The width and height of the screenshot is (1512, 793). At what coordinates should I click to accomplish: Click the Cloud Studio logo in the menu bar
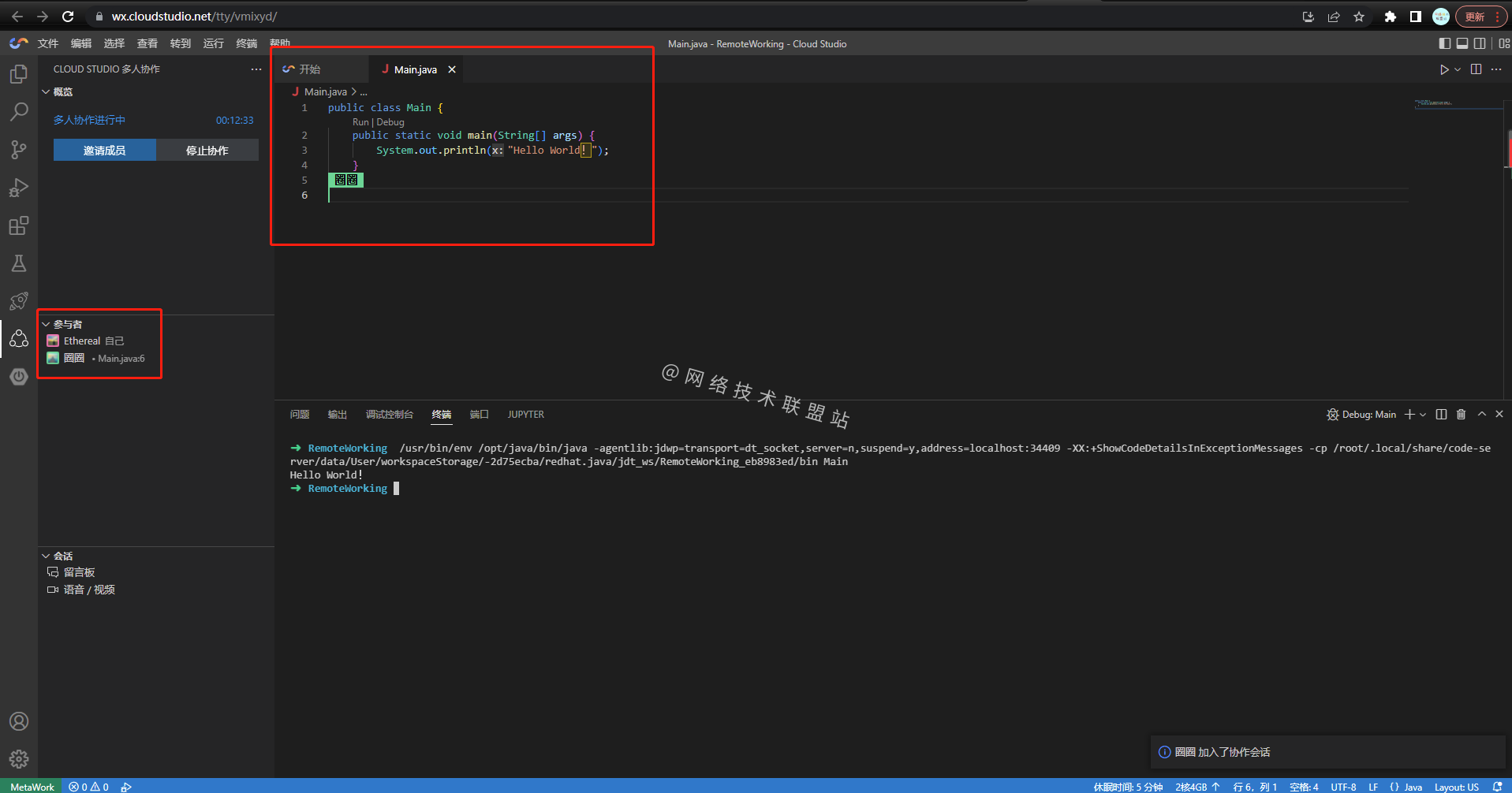pos(18,43)
